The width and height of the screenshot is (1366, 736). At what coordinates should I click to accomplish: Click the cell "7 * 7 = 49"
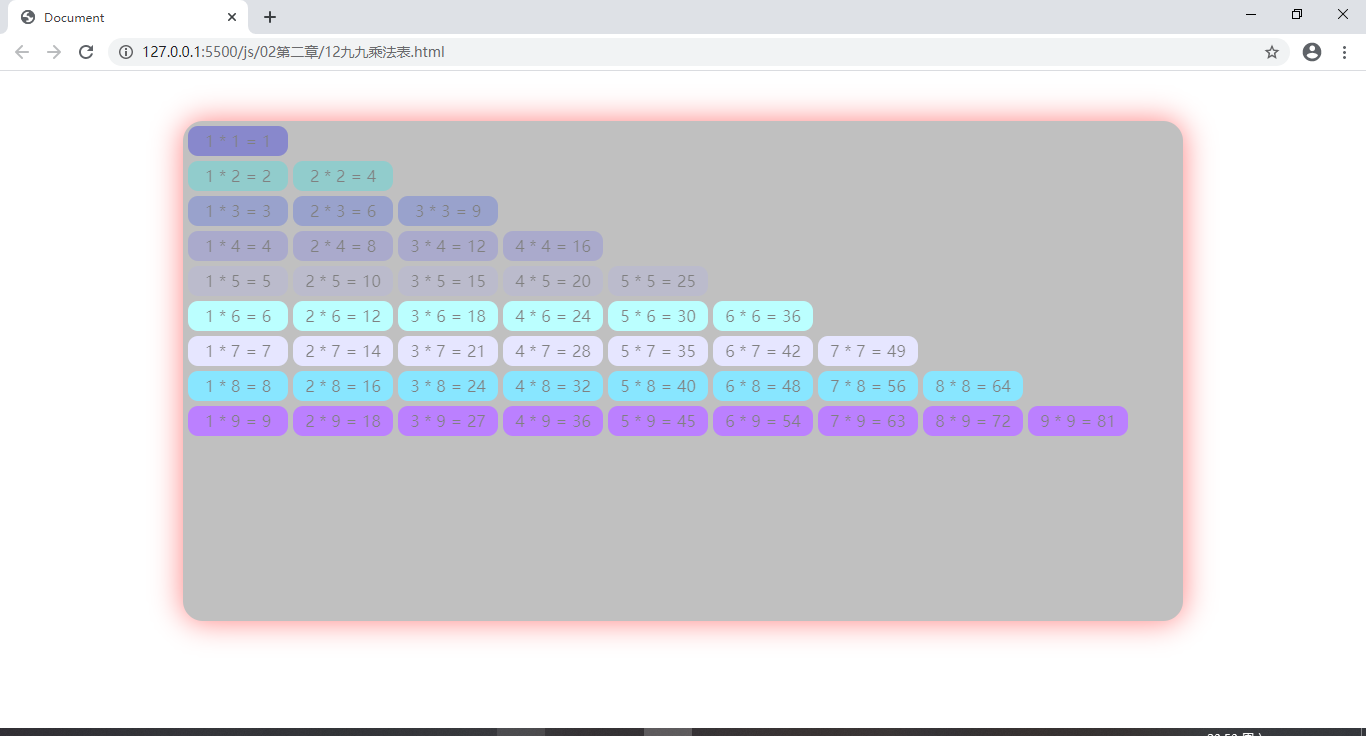[x=868, y=351]
